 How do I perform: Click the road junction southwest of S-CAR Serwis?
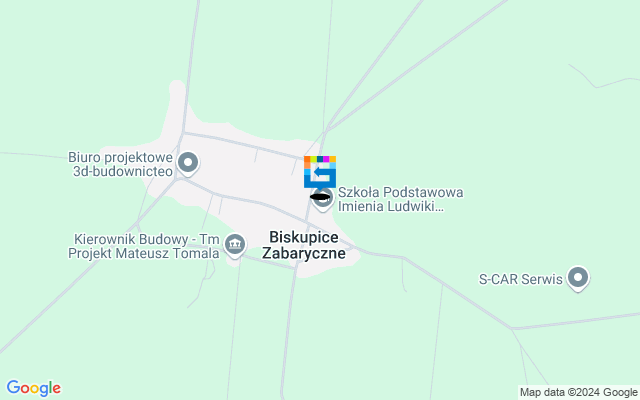[x=512, y=328]
